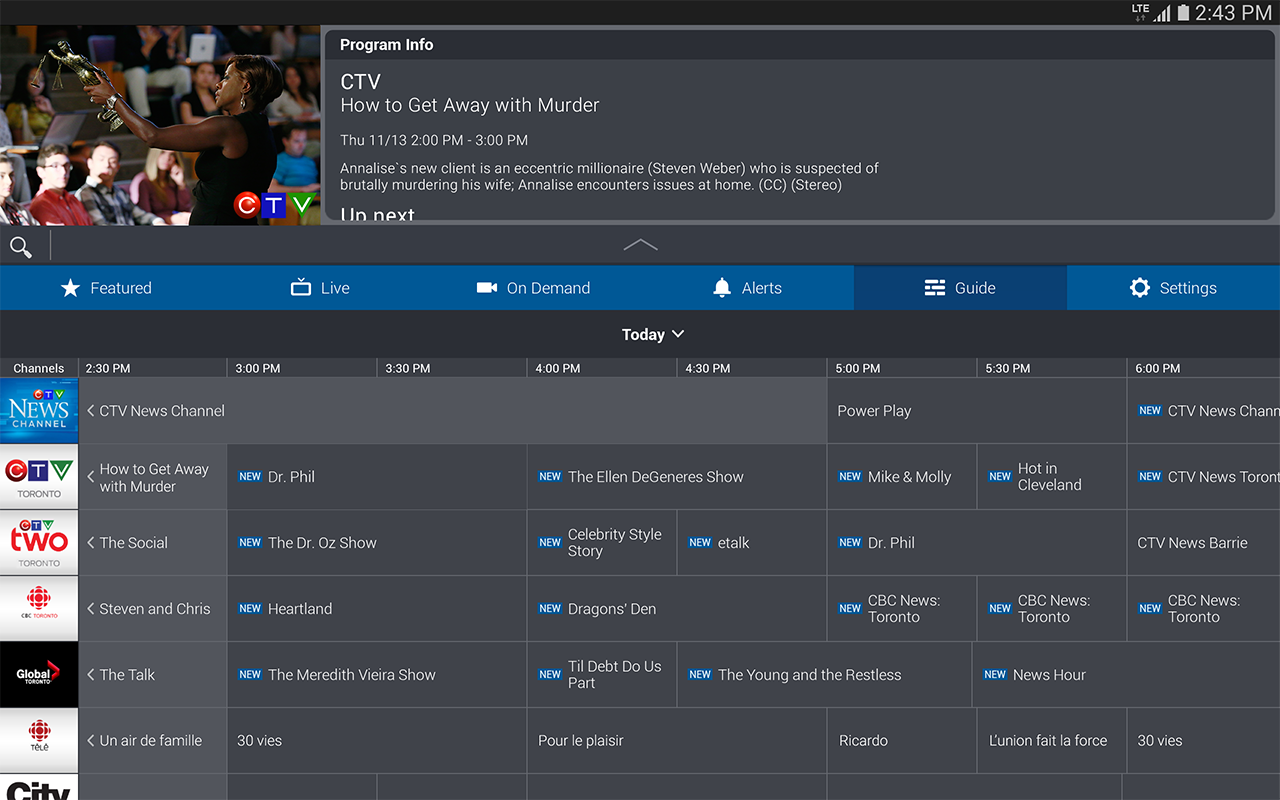This screenshot has width=1280, height=800.
Task: Open the Today date dropdown
Action: [653, 334]
